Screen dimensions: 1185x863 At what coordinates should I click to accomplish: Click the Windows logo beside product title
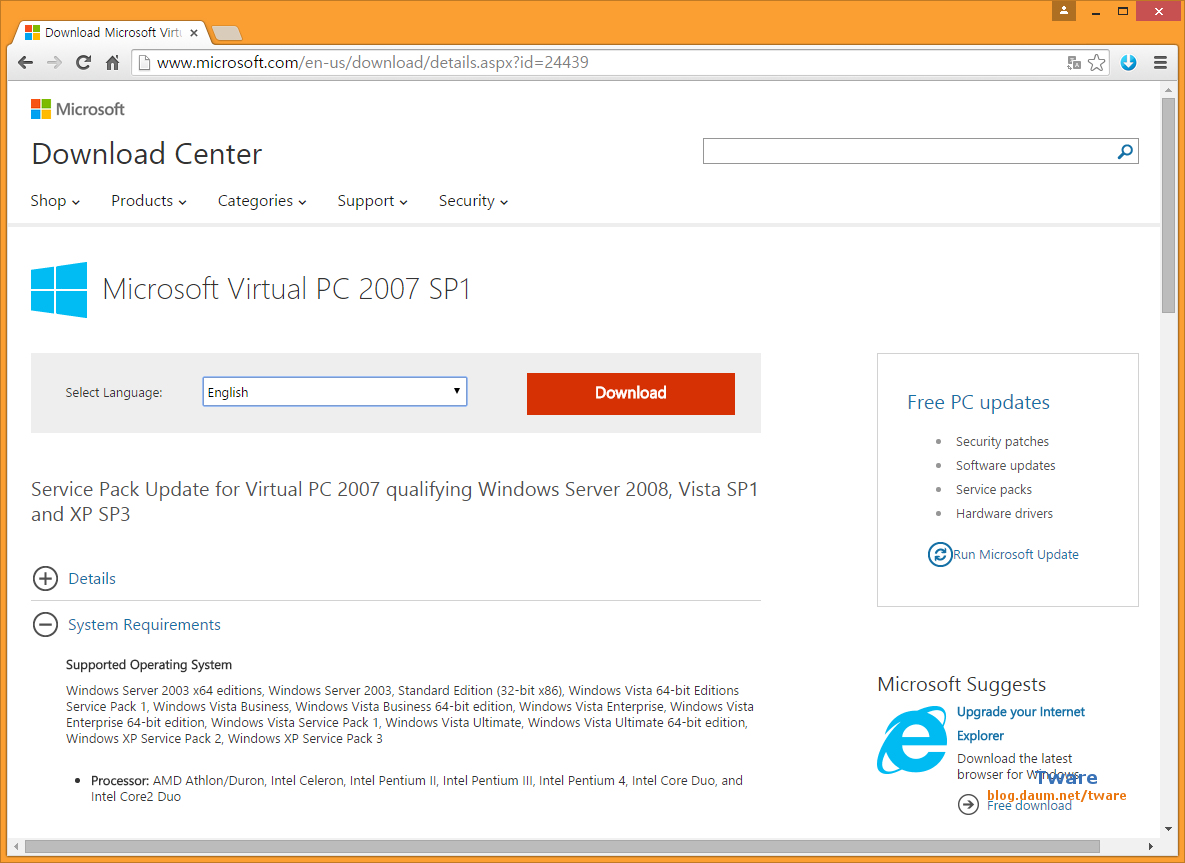pyautogui.click(x=59, y=289)
